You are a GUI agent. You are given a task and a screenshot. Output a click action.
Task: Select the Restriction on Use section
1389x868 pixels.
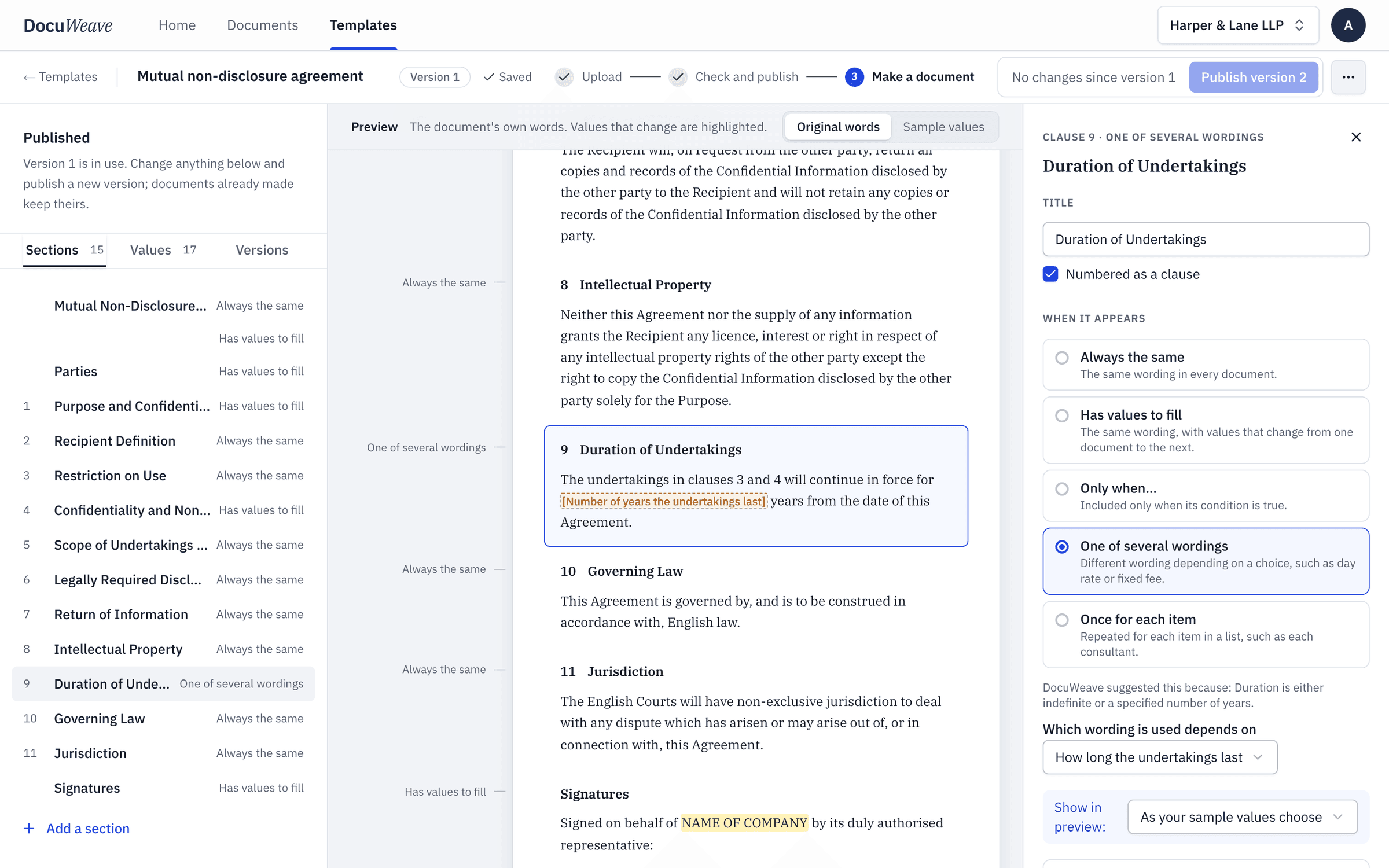(163, 476)
